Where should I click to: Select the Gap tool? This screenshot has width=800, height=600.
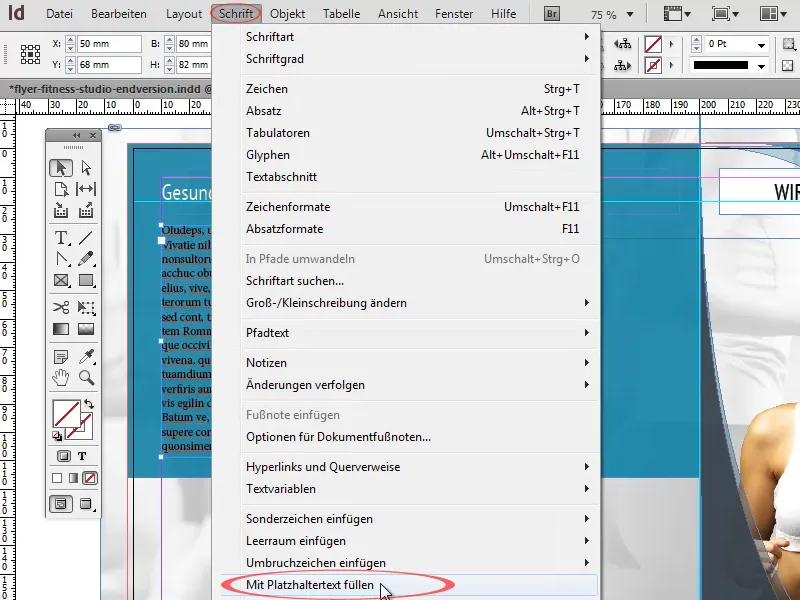click(86, 189)
